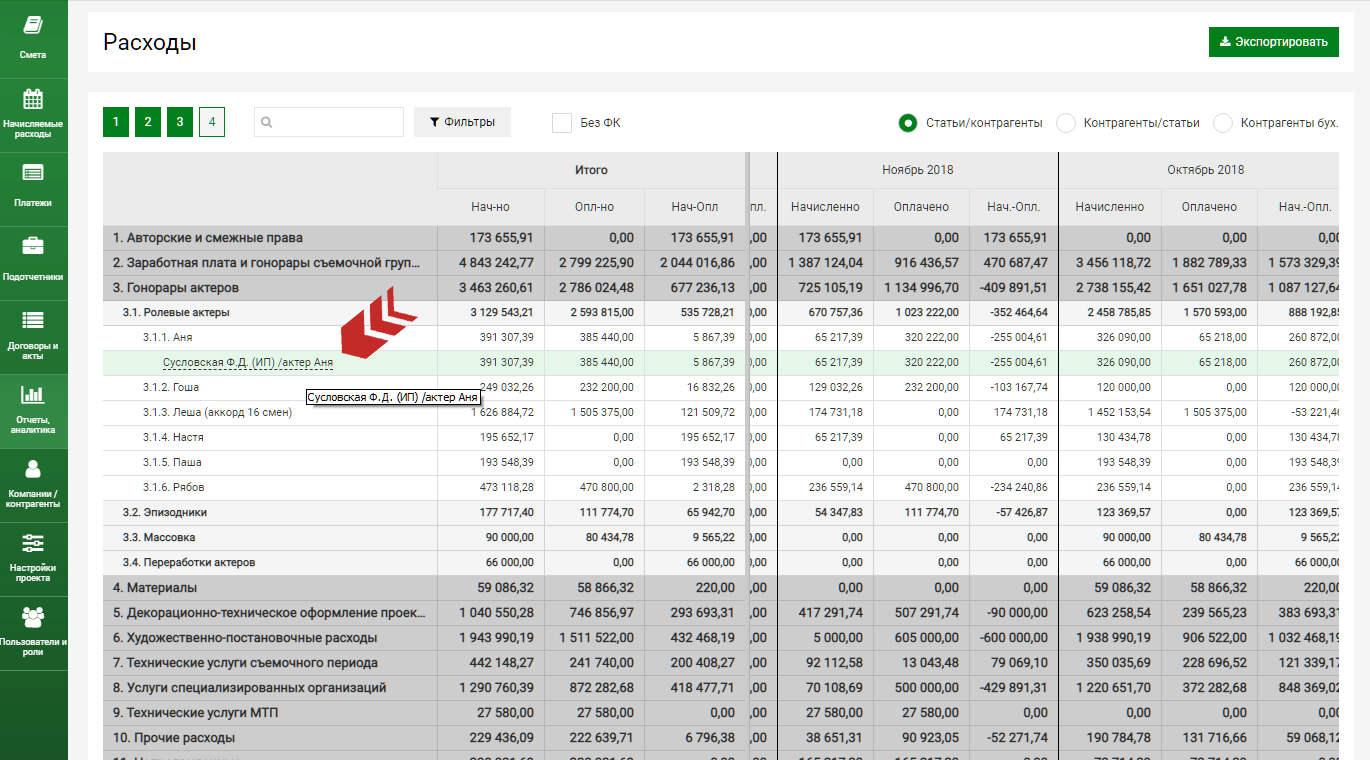This screenshot has width=1370, height=760.
Task: Open the Смета section icon
Action: 33,27
